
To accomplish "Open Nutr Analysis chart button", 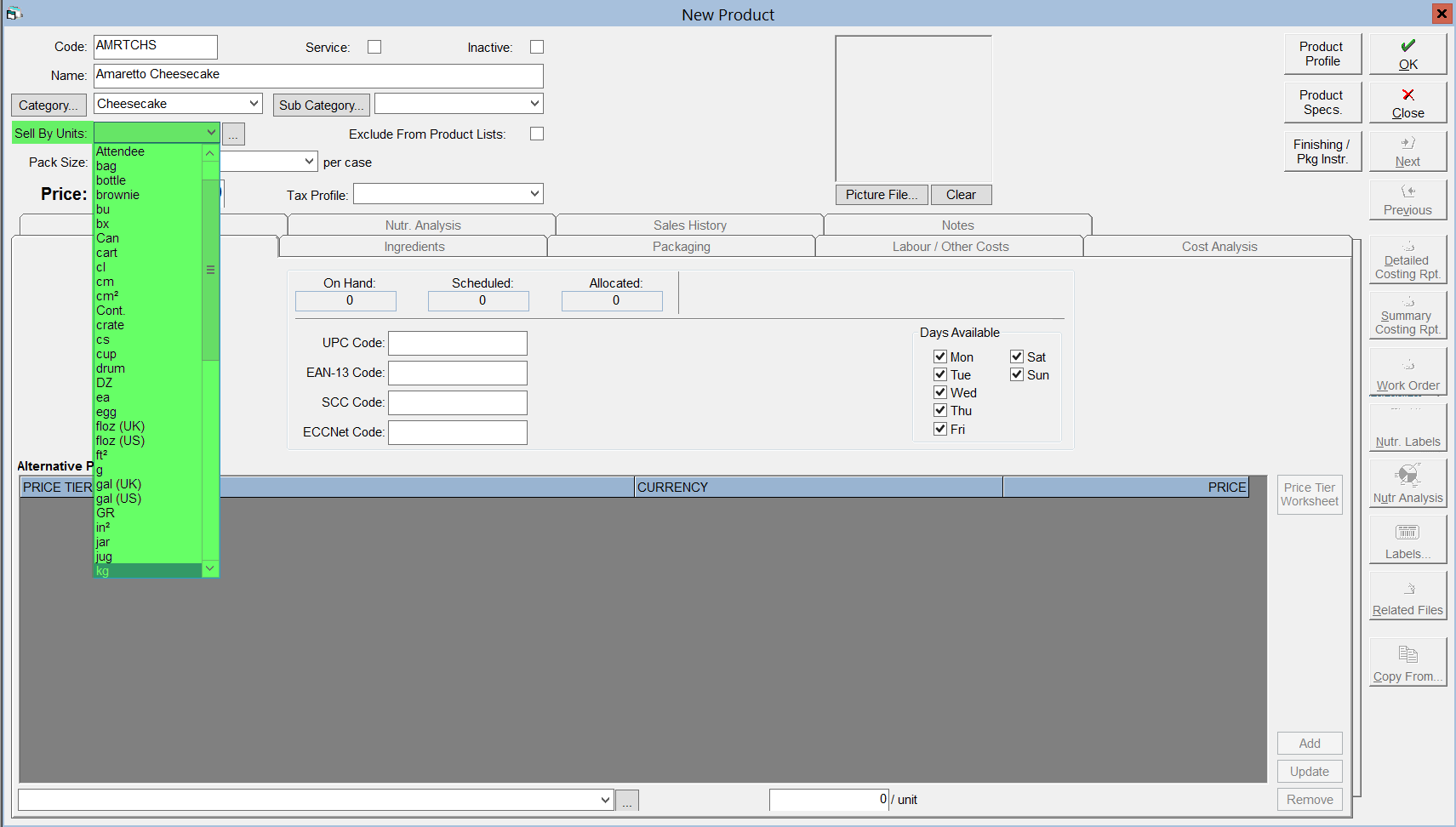I will click(x=1407, y=484).
